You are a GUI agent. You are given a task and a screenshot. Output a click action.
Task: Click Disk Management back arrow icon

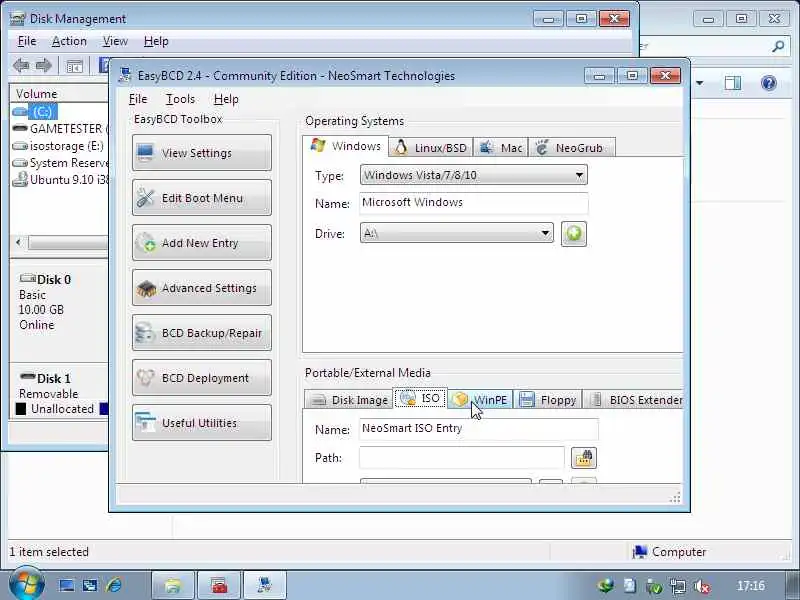point(21,65)
